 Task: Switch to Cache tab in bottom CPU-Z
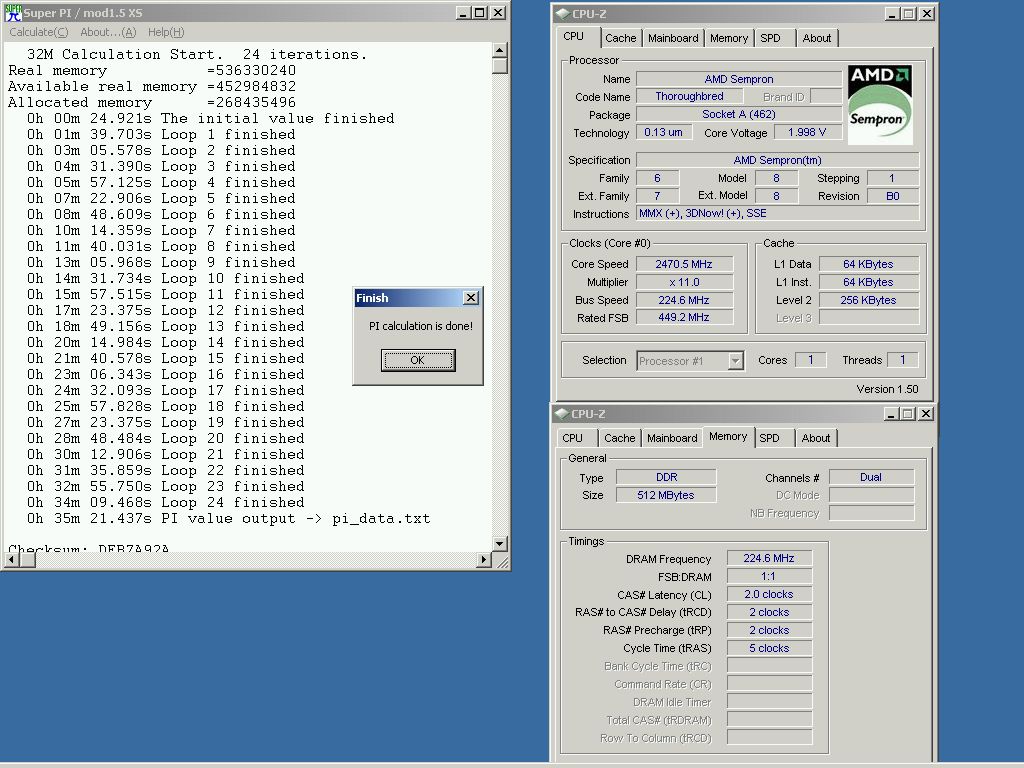click(620, 438)
